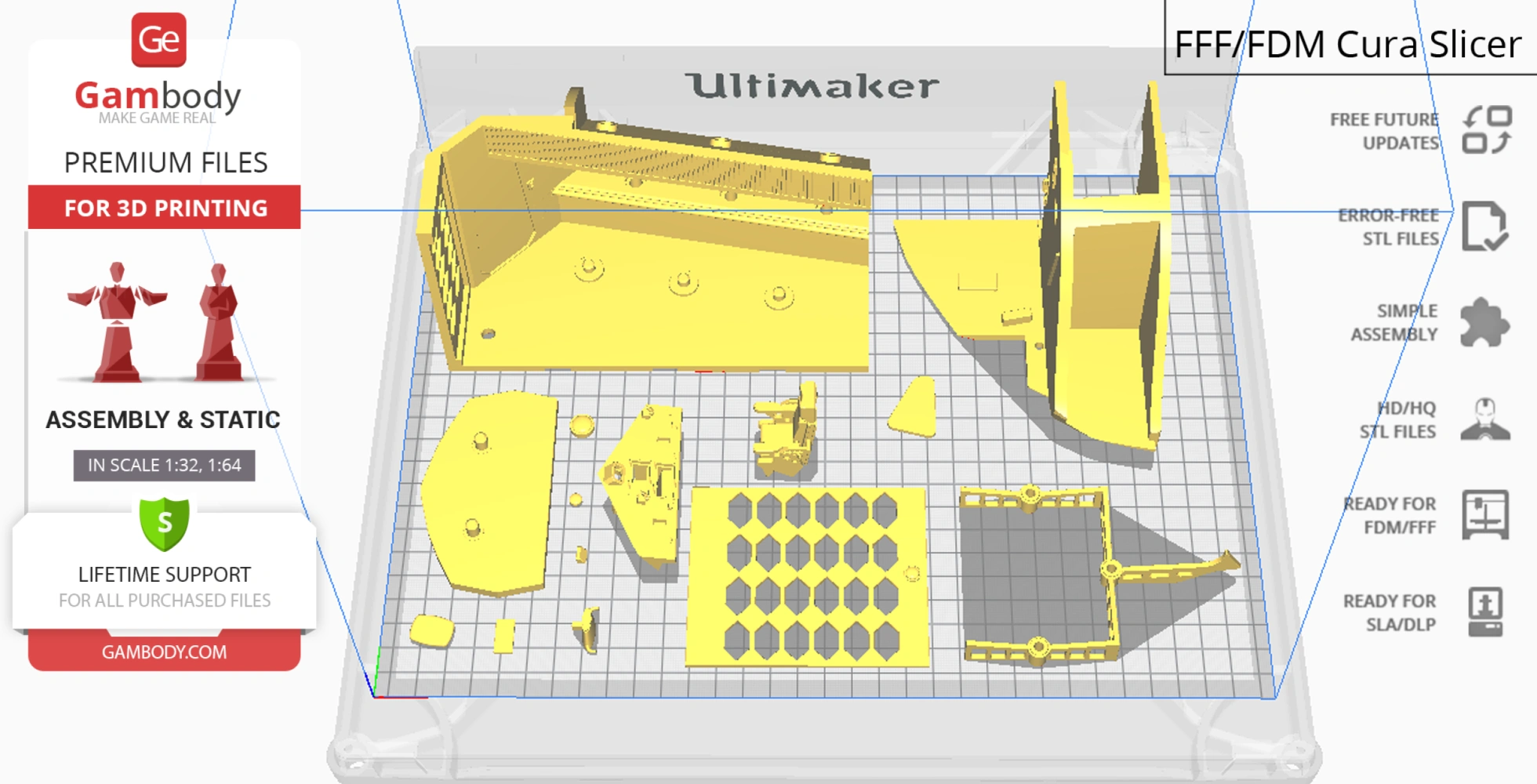Enable the IN SCALE 1:32, 1:64 badge
The height and width of the screenshot is (784, 1537).
(163, 465)
